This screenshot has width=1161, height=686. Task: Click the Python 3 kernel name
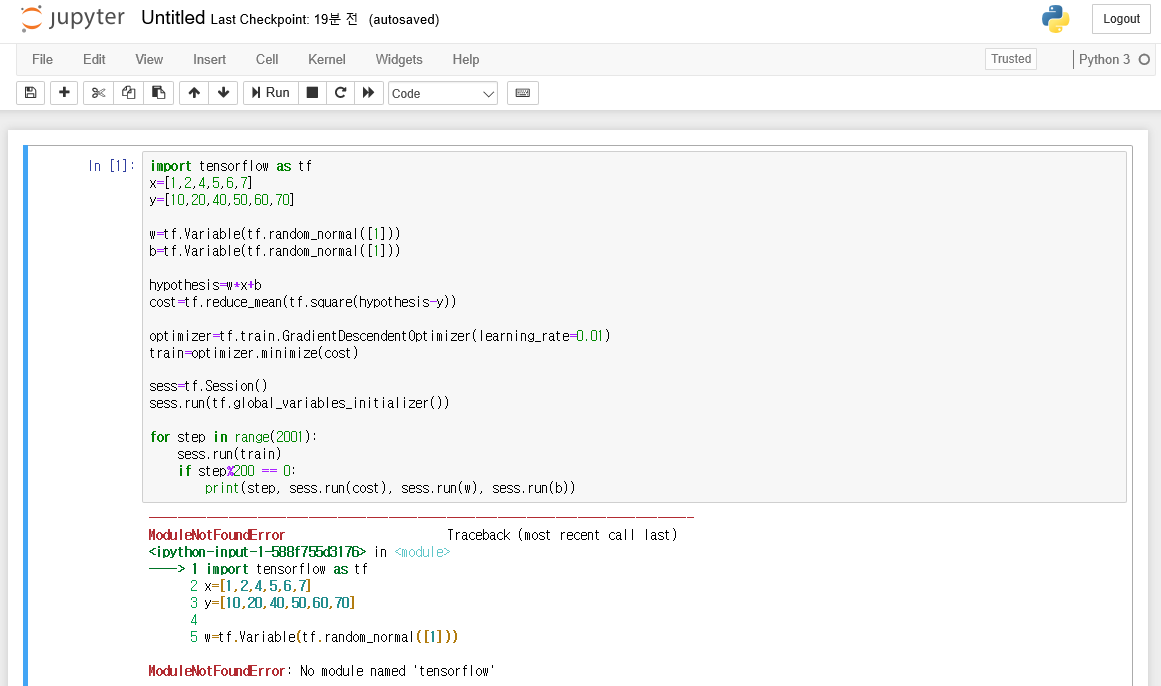[1104, 59]
